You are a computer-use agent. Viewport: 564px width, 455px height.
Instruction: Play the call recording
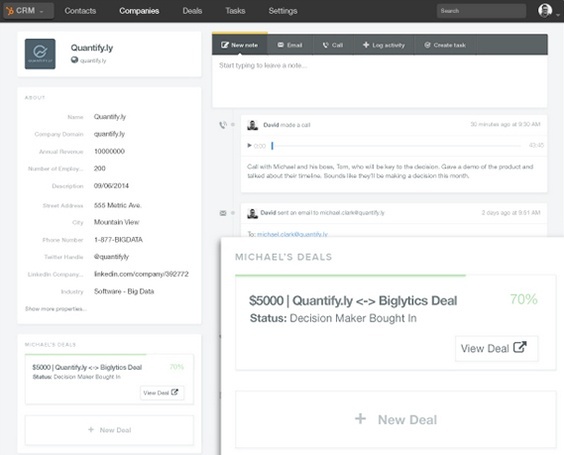point(249,145)
